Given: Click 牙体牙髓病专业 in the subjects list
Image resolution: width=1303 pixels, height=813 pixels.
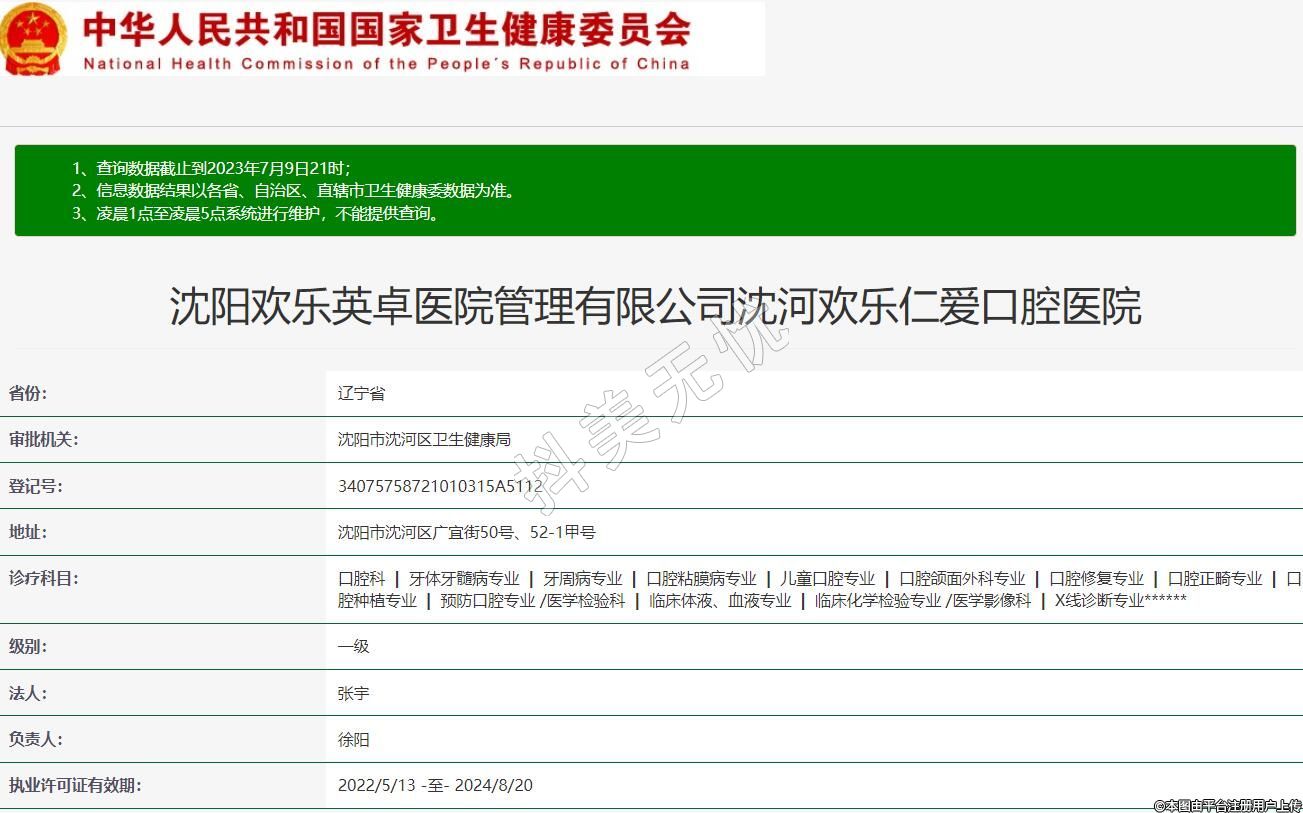Looking at the screenshot, I should [x=464, y=579].
